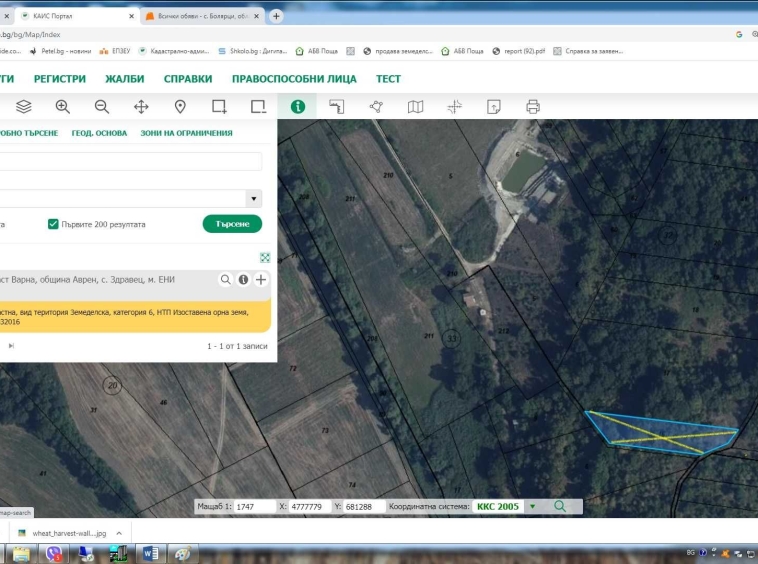Close the Всички обяви tab

[256, 16]
